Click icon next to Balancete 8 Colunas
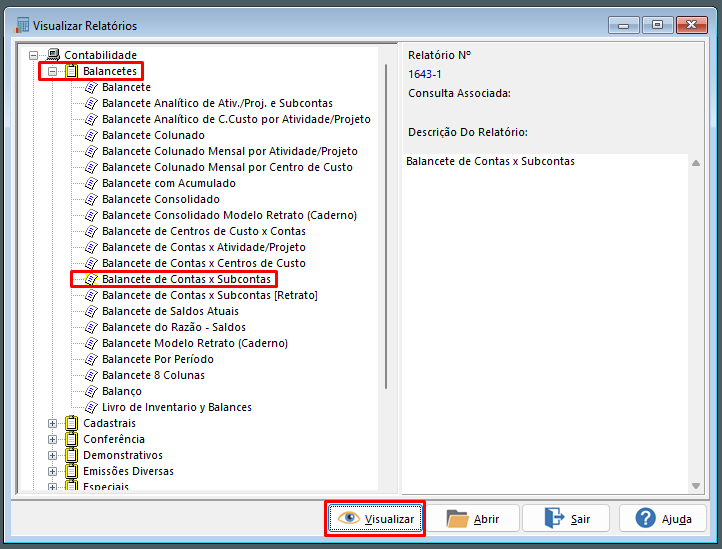Viewport: 722px width, 549px height. (x=92, y=375)
